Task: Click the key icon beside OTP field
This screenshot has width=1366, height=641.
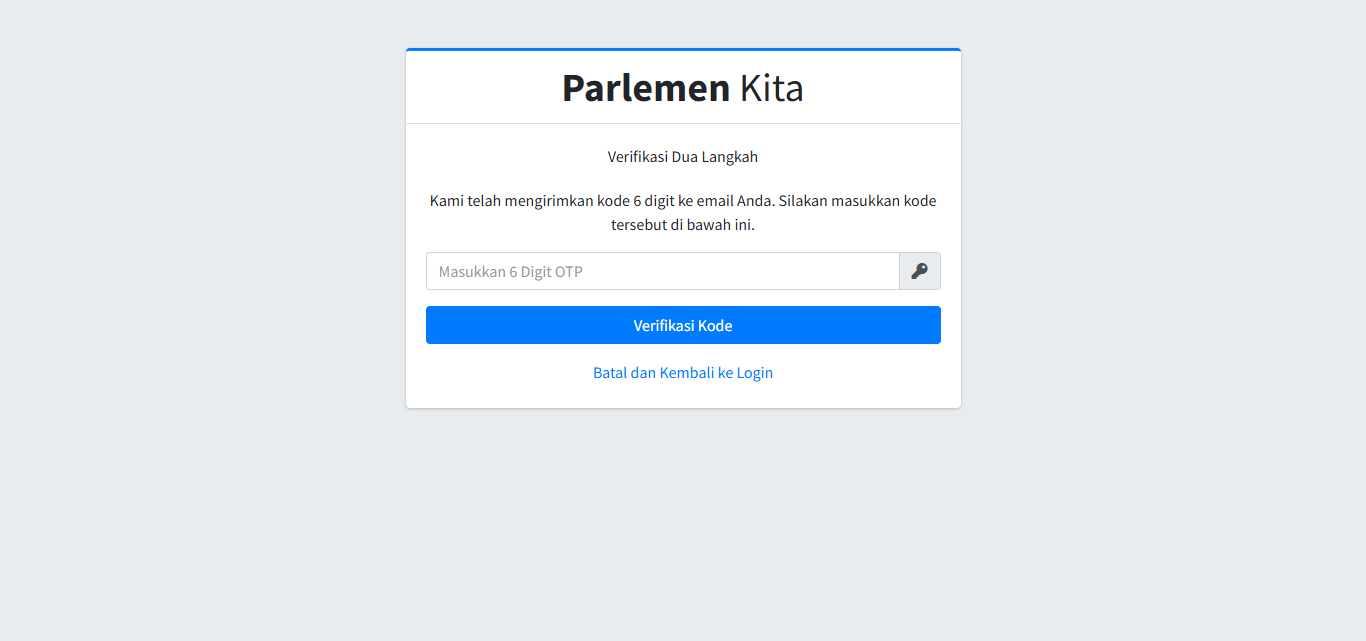Action: click(919, 271)
